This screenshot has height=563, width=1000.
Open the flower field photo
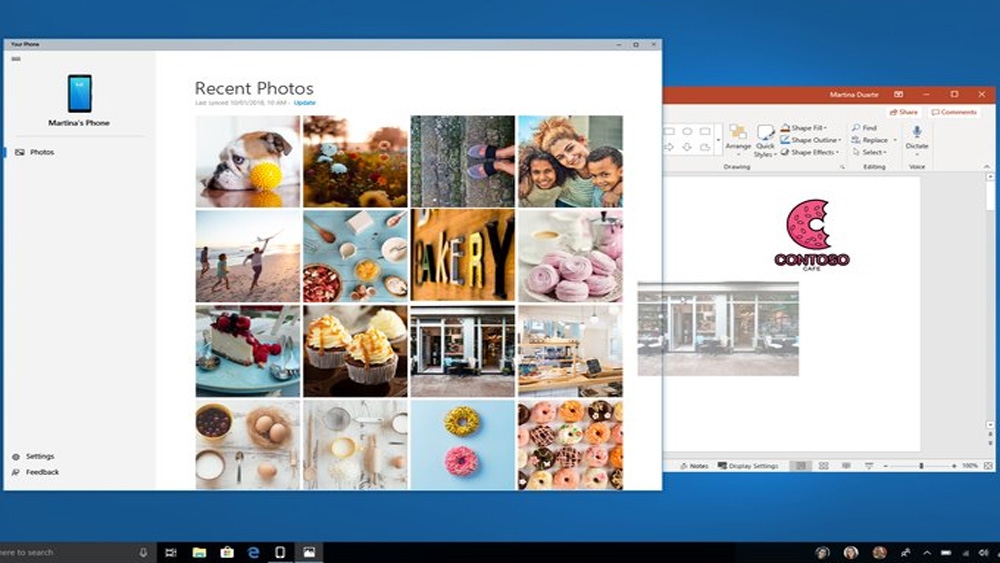click(355, 161)
